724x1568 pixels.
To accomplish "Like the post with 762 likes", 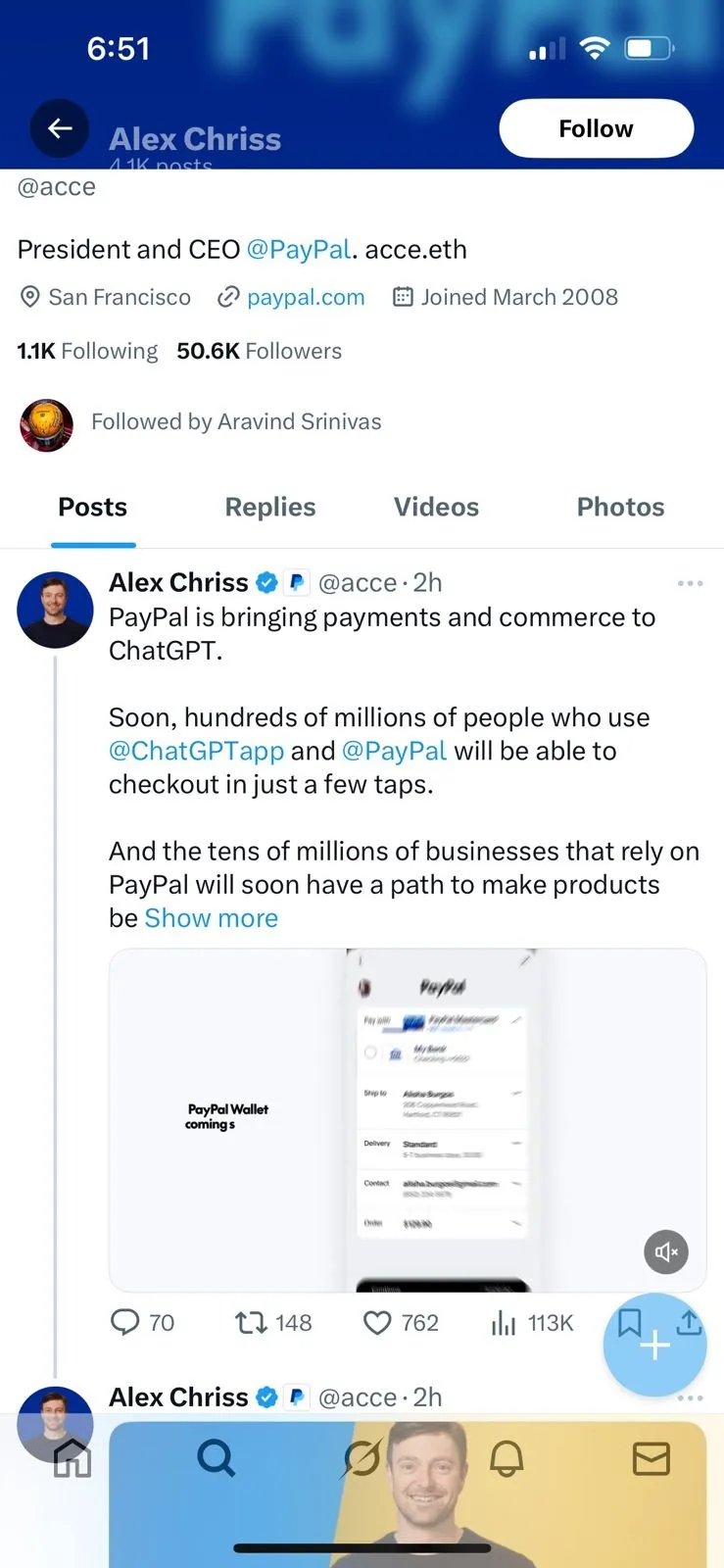I will pyautogui.click(x=377, y=1323).
